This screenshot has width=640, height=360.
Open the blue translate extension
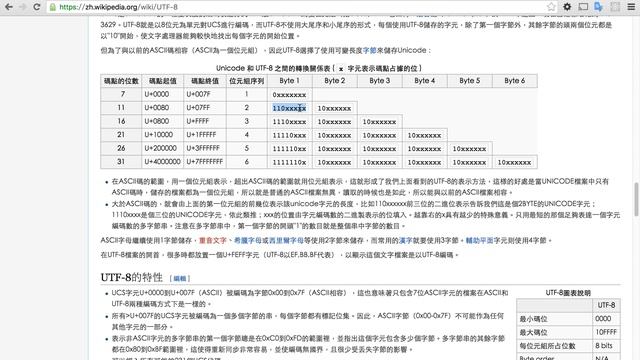(598, 7)
